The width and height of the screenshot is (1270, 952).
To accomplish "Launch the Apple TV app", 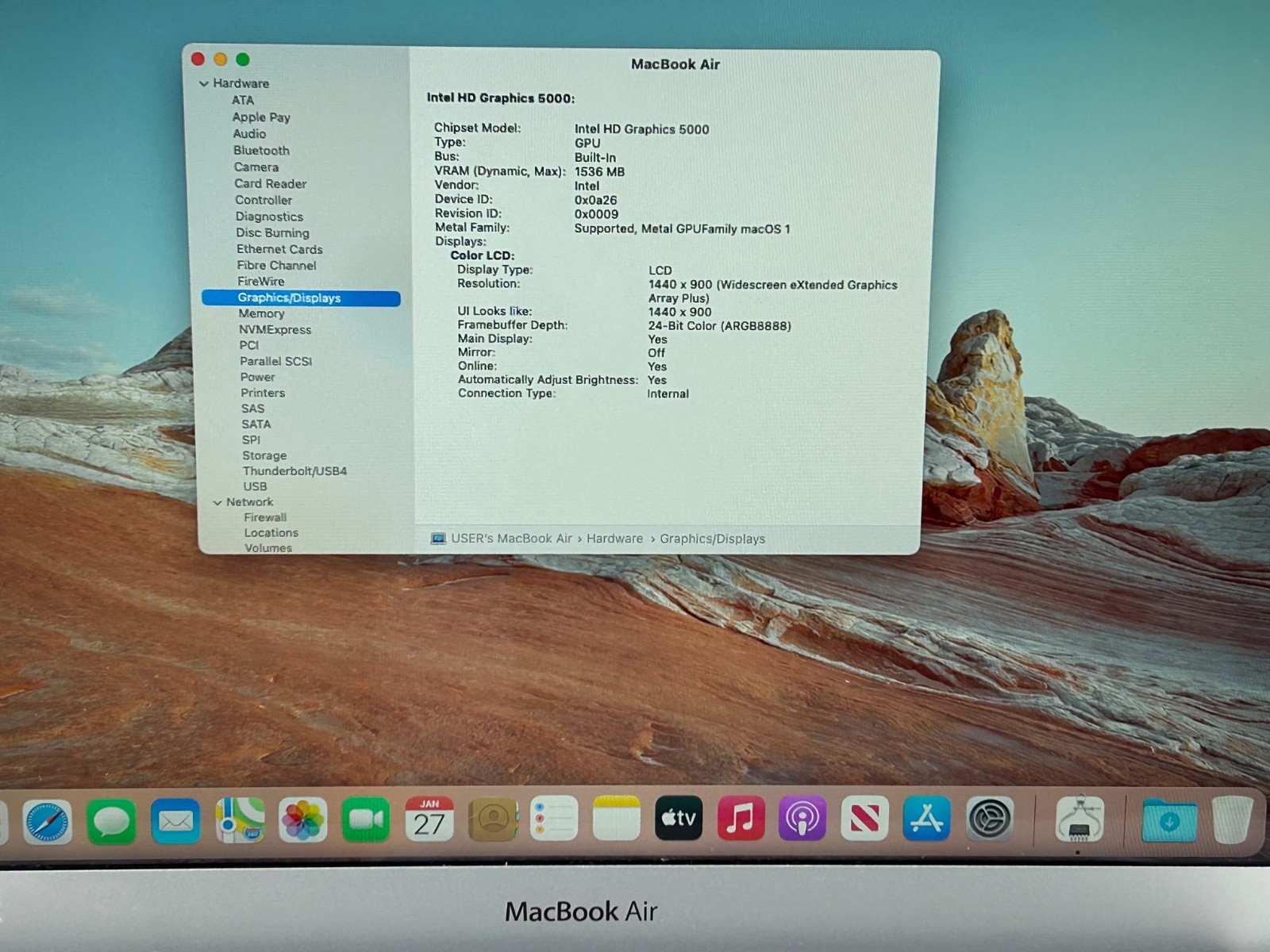I will pos(679,817).
